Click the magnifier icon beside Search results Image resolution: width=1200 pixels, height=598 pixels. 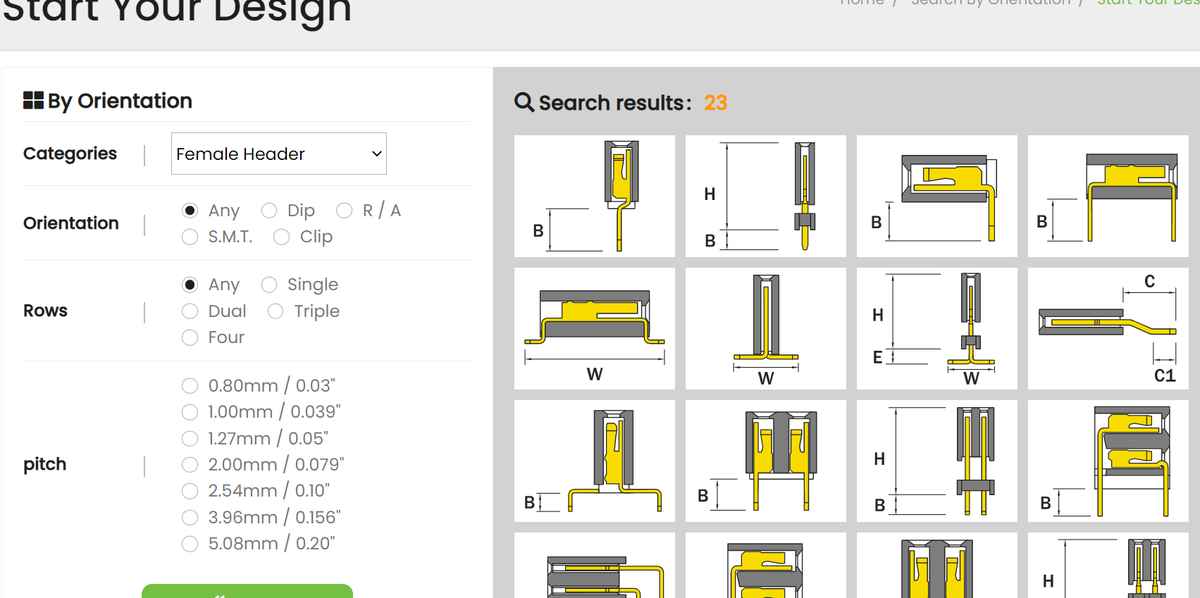point(524,102)
